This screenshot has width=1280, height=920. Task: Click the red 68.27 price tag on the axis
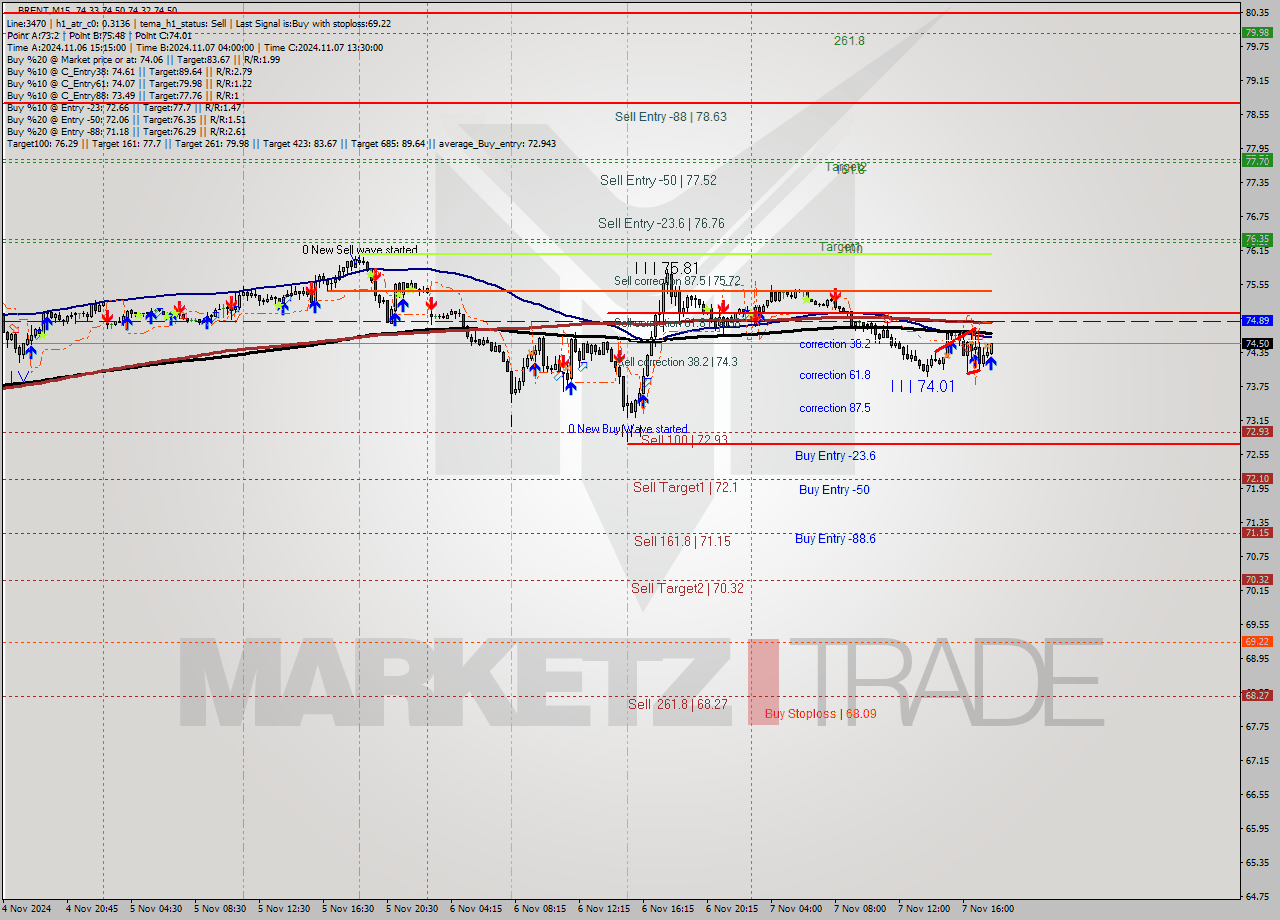tap(1256, 695)
